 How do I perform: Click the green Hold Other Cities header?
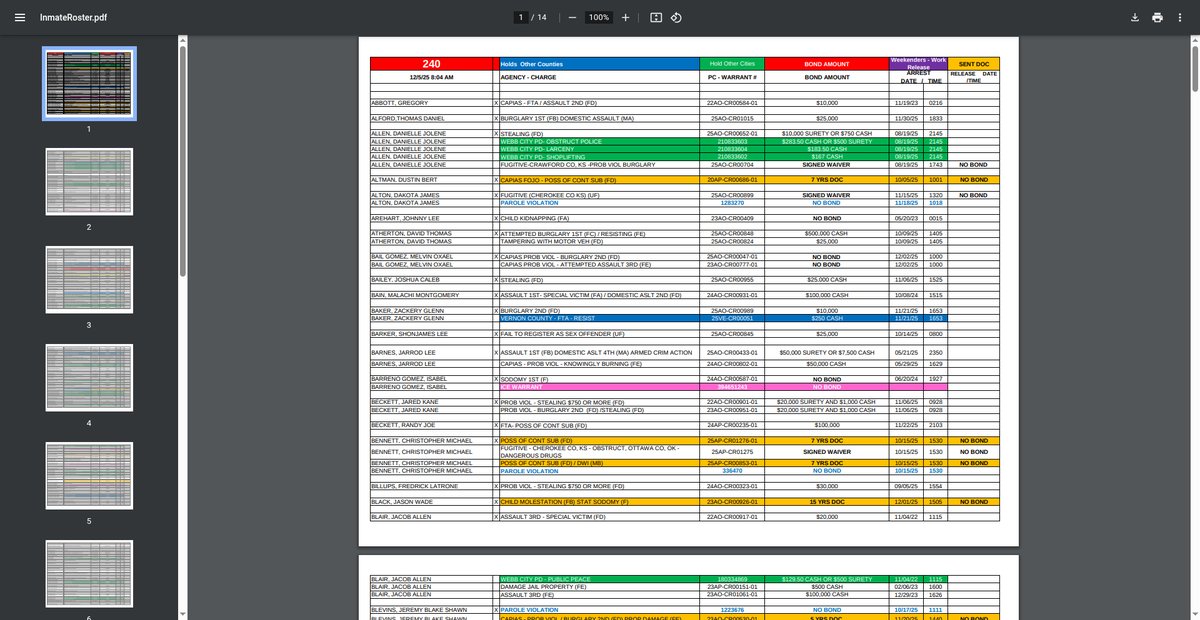point(731,64)
